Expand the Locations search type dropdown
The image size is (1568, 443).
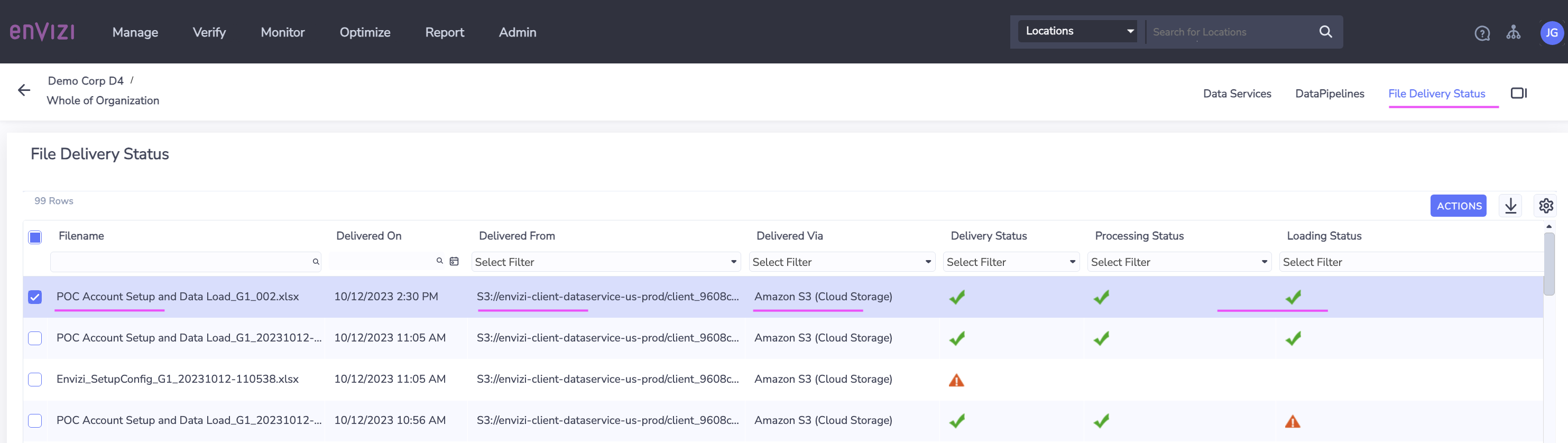click(1077, 31)
